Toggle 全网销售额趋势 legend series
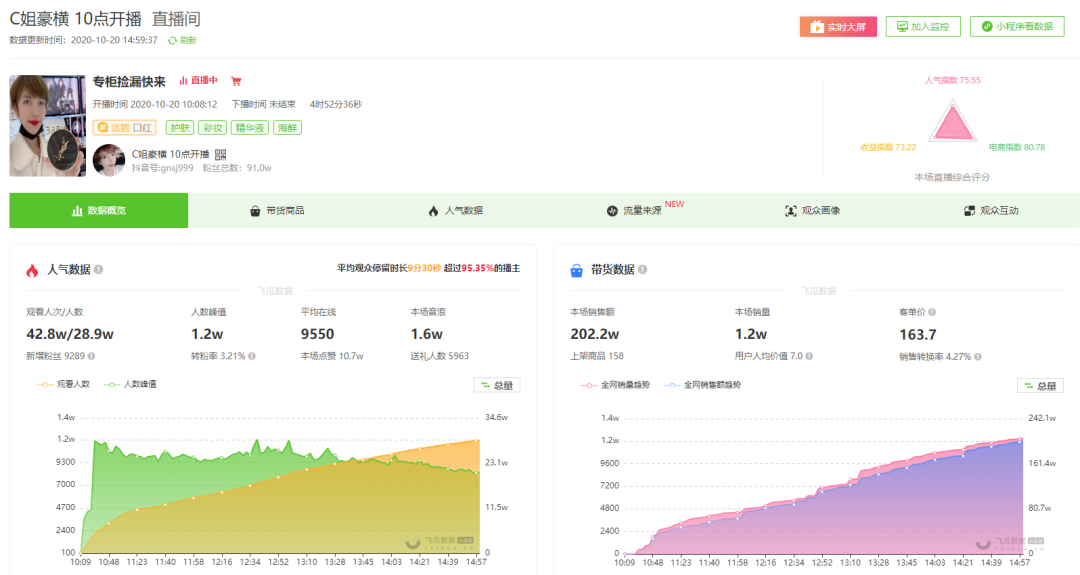The width and height of the screenshot is (1080, 575). click(702, 385)
